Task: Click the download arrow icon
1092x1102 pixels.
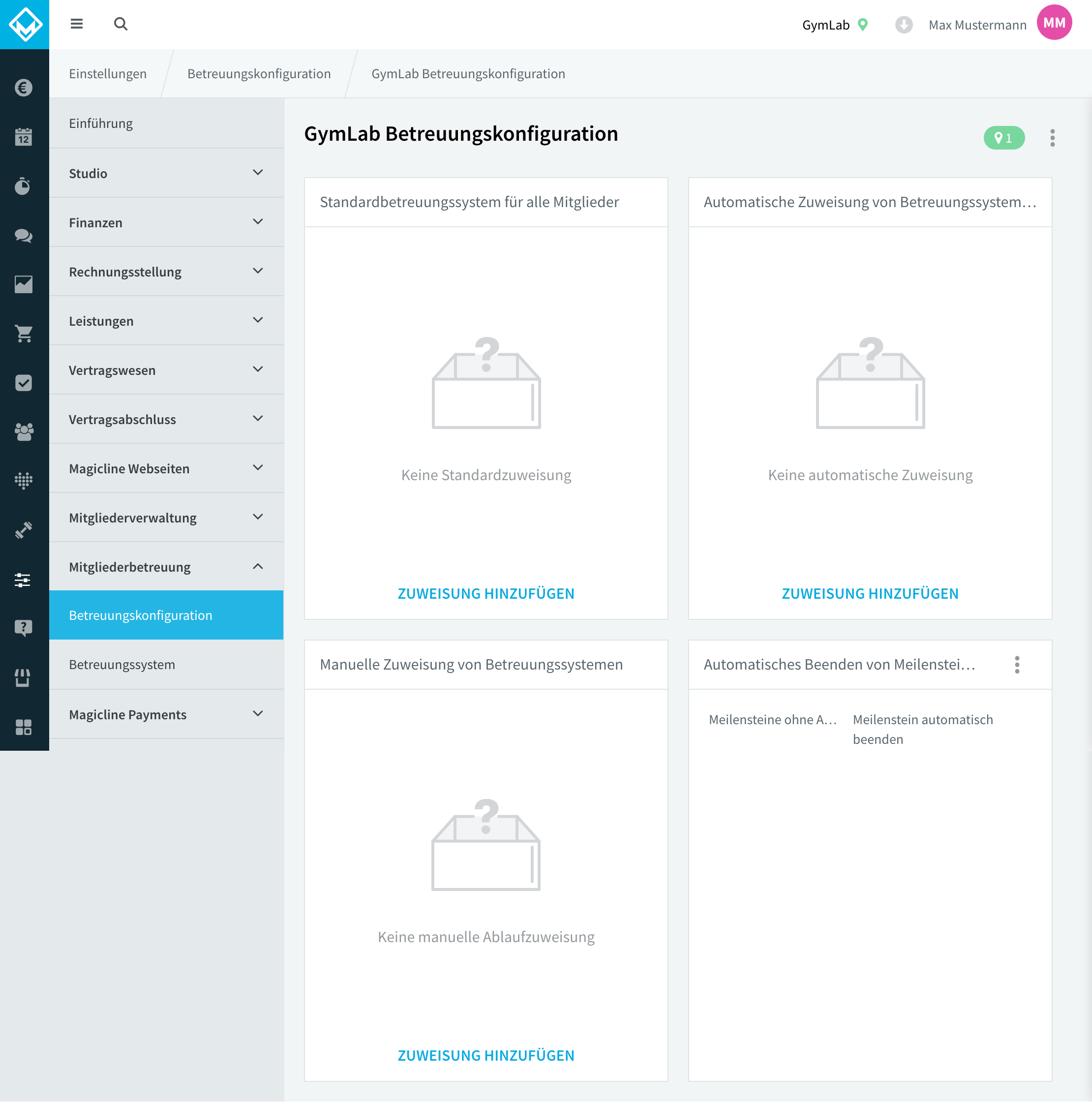Action: click(903, 25)
